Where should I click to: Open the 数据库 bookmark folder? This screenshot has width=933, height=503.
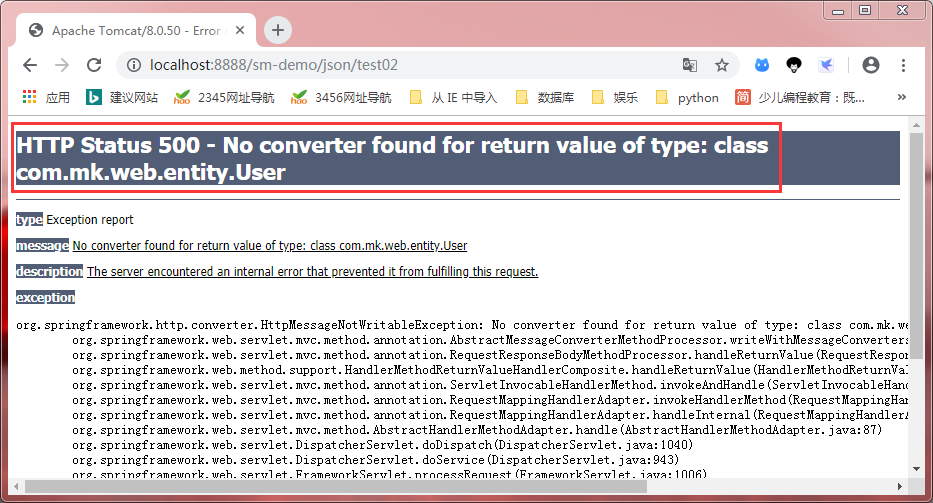tap(544, 98)
